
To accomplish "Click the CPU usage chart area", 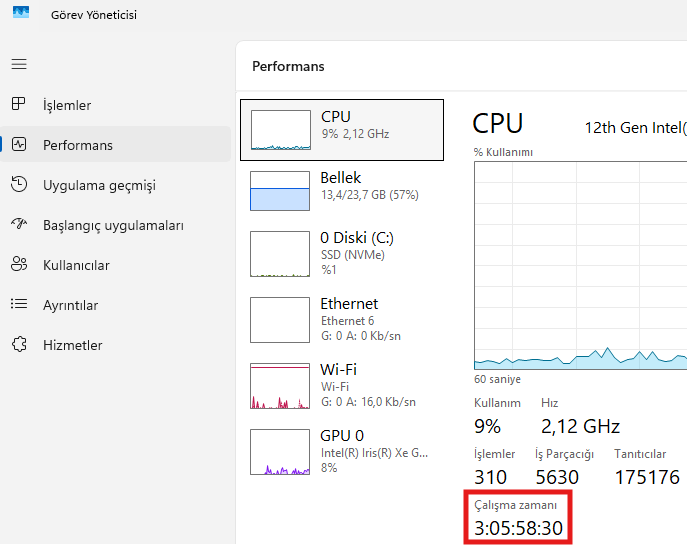I will 580,265.
